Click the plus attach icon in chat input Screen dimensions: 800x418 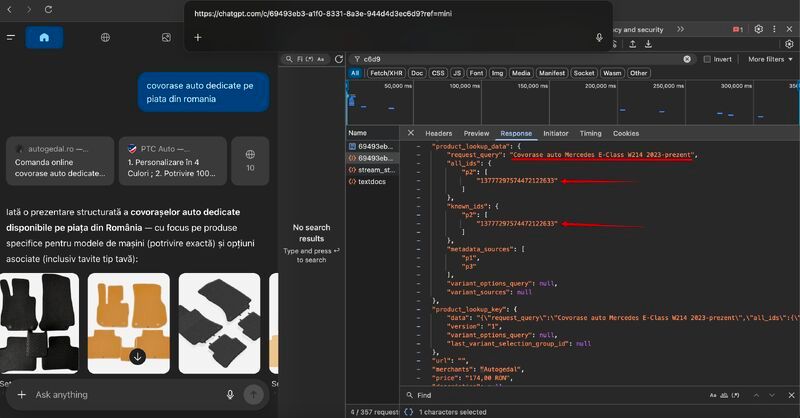point(21,395)
